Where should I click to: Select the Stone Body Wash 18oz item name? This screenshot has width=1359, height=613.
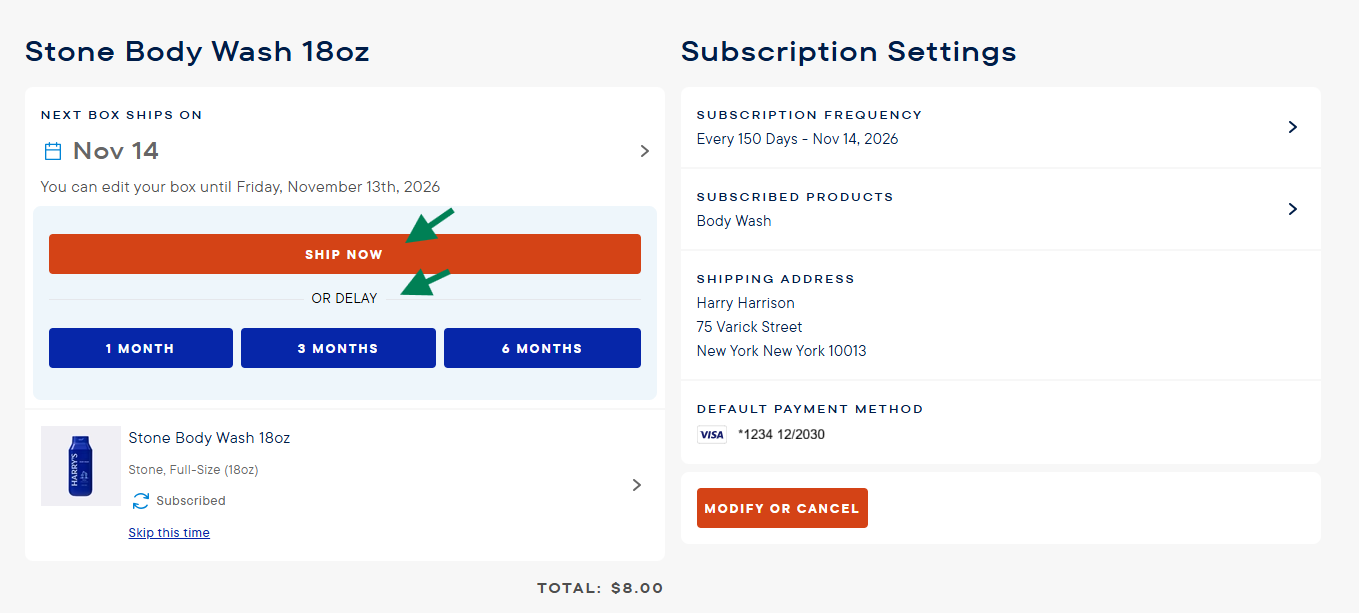coord(209,438)
